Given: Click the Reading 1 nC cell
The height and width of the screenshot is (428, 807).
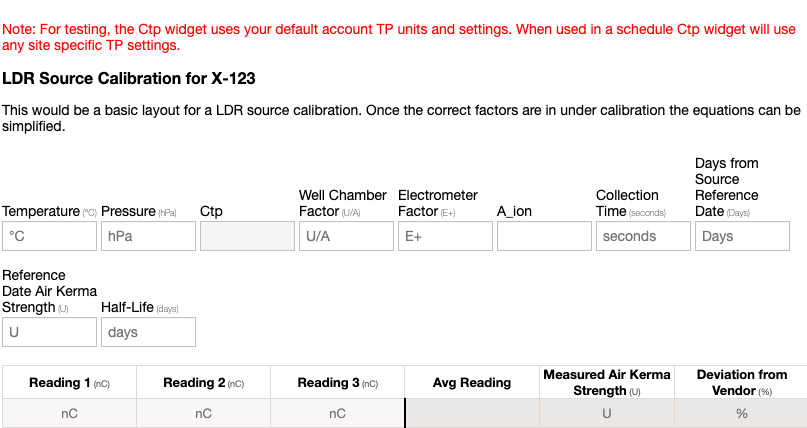Looking at the screenshot, I should [70, 413].
